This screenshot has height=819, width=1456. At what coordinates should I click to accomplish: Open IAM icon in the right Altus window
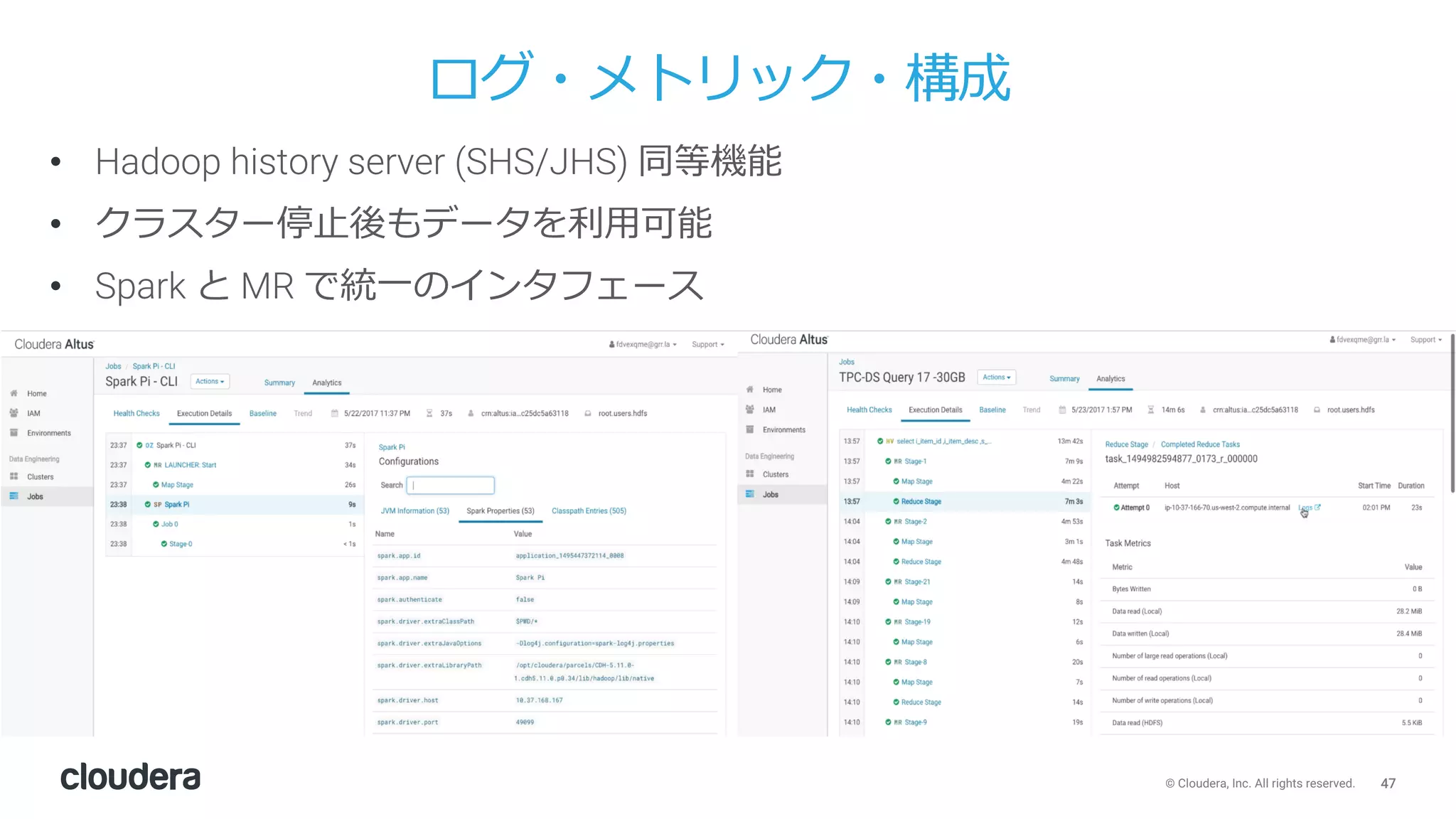point(749,409)
